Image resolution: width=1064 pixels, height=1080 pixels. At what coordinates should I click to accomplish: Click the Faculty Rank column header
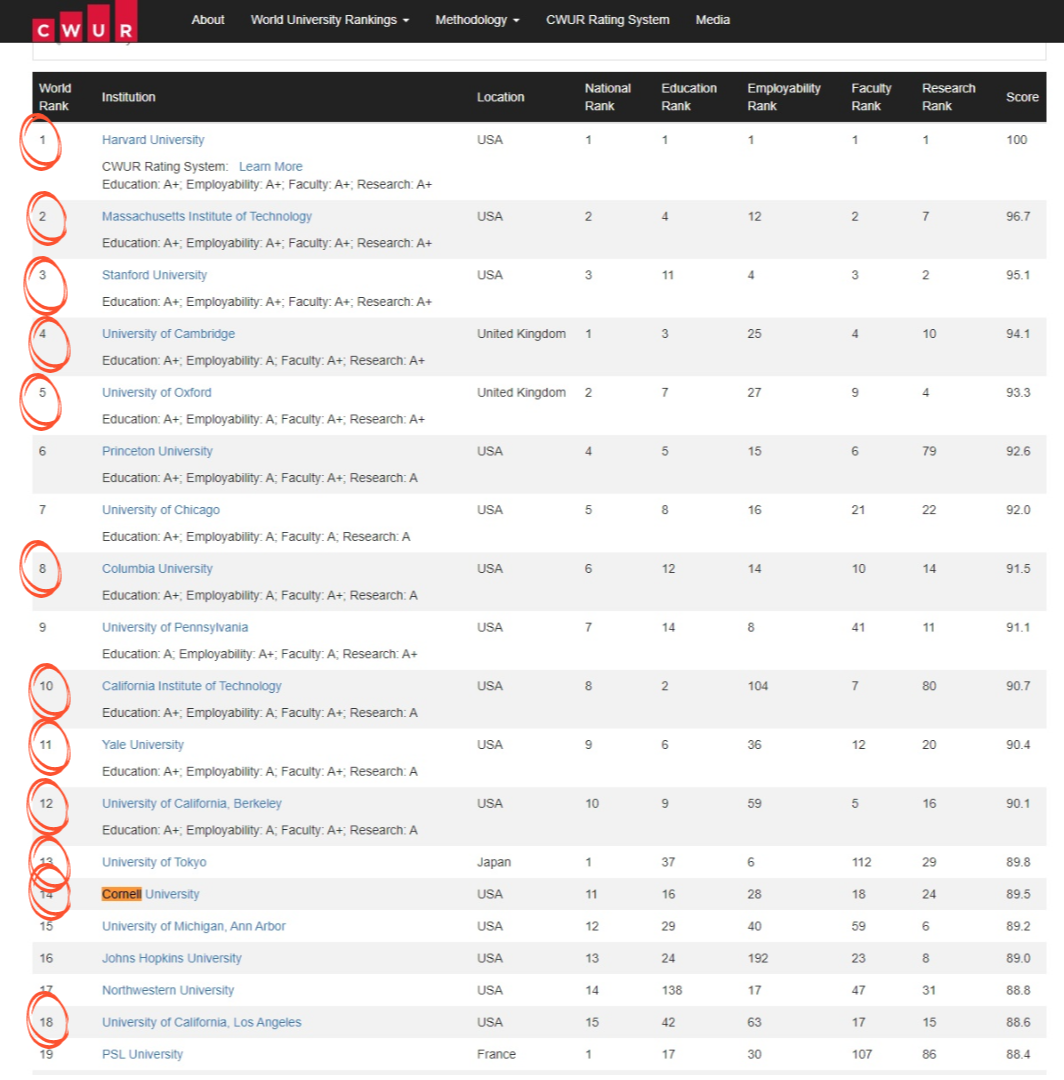click(x=871, y=97)
